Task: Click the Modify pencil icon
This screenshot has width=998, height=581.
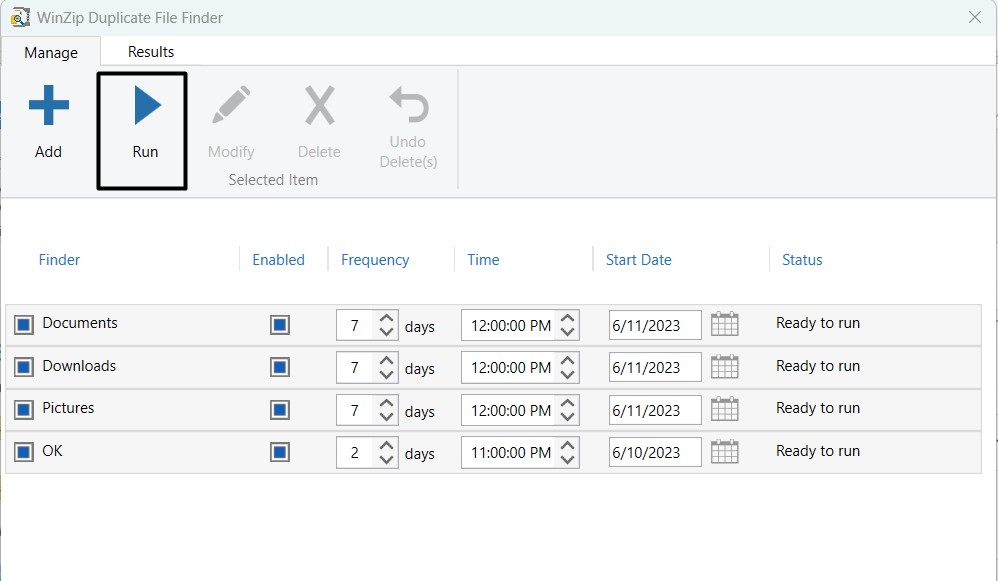Action: (x=231, y=106)
